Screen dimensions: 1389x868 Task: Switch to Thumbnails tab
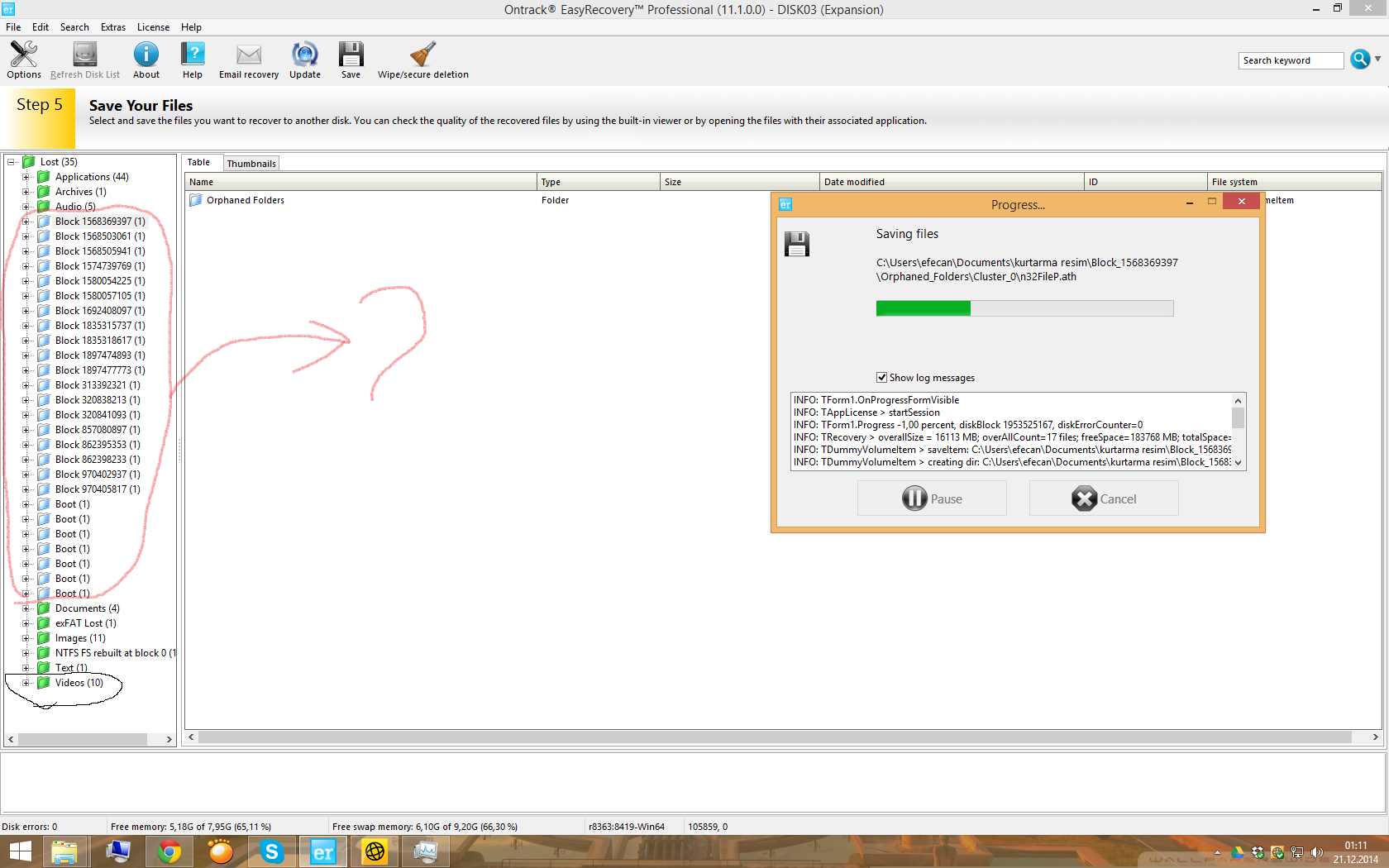coord(251,164)
